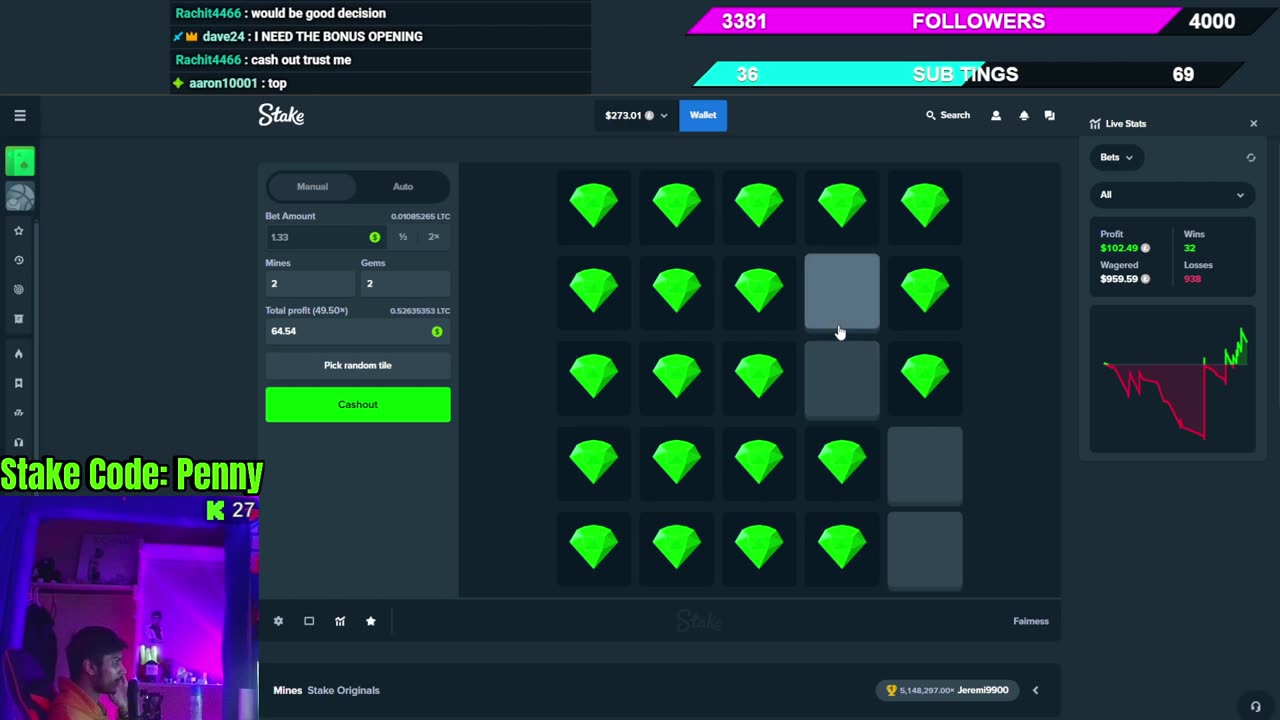The height and width of the screenshot is (720, 1280).
Task: Click the Wagered $959.59 value
Action: 1125,279
